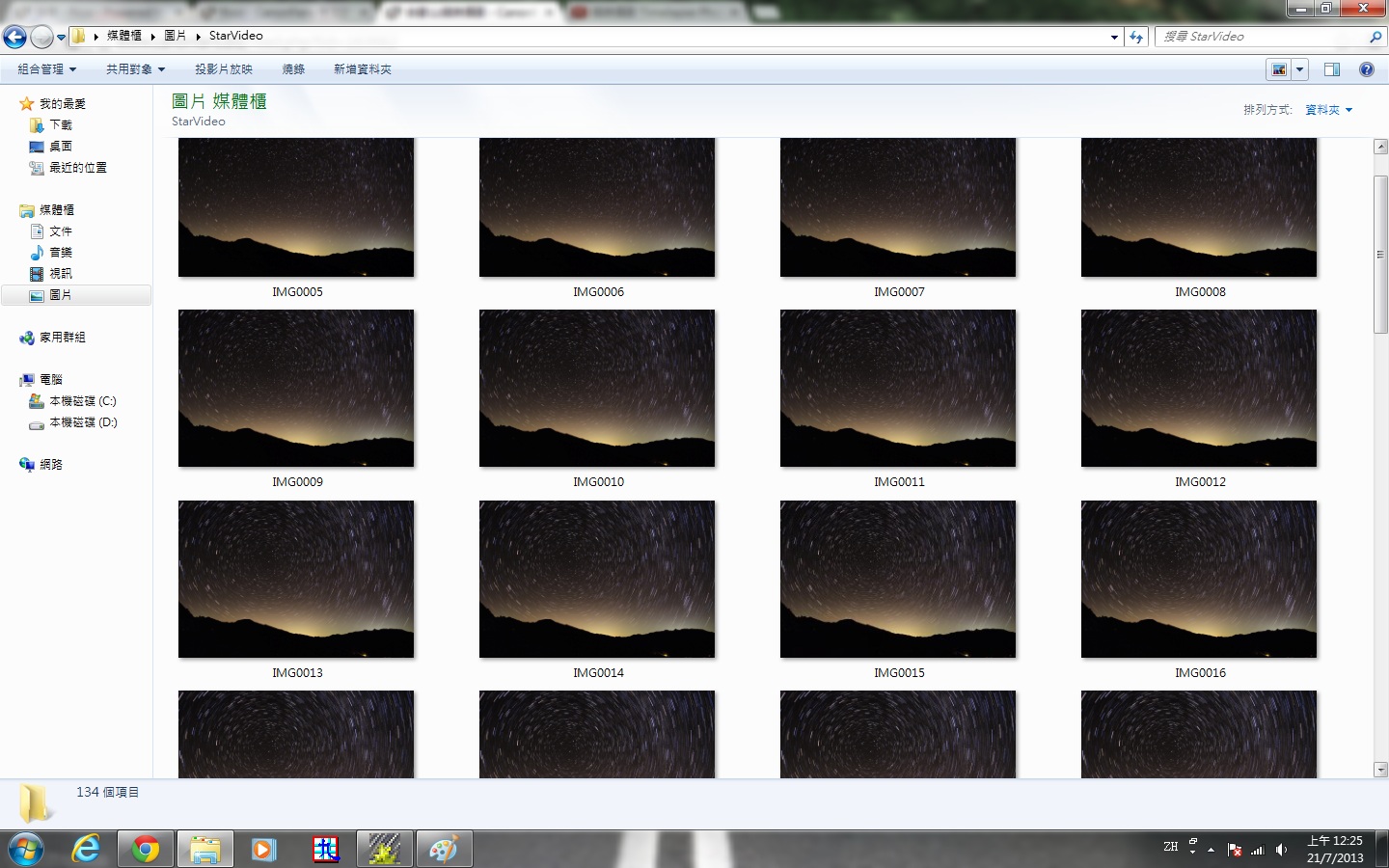Open 家用群組 homegroup
The width and height of the screenshot is (1389, 868).
tap(63, 338)
